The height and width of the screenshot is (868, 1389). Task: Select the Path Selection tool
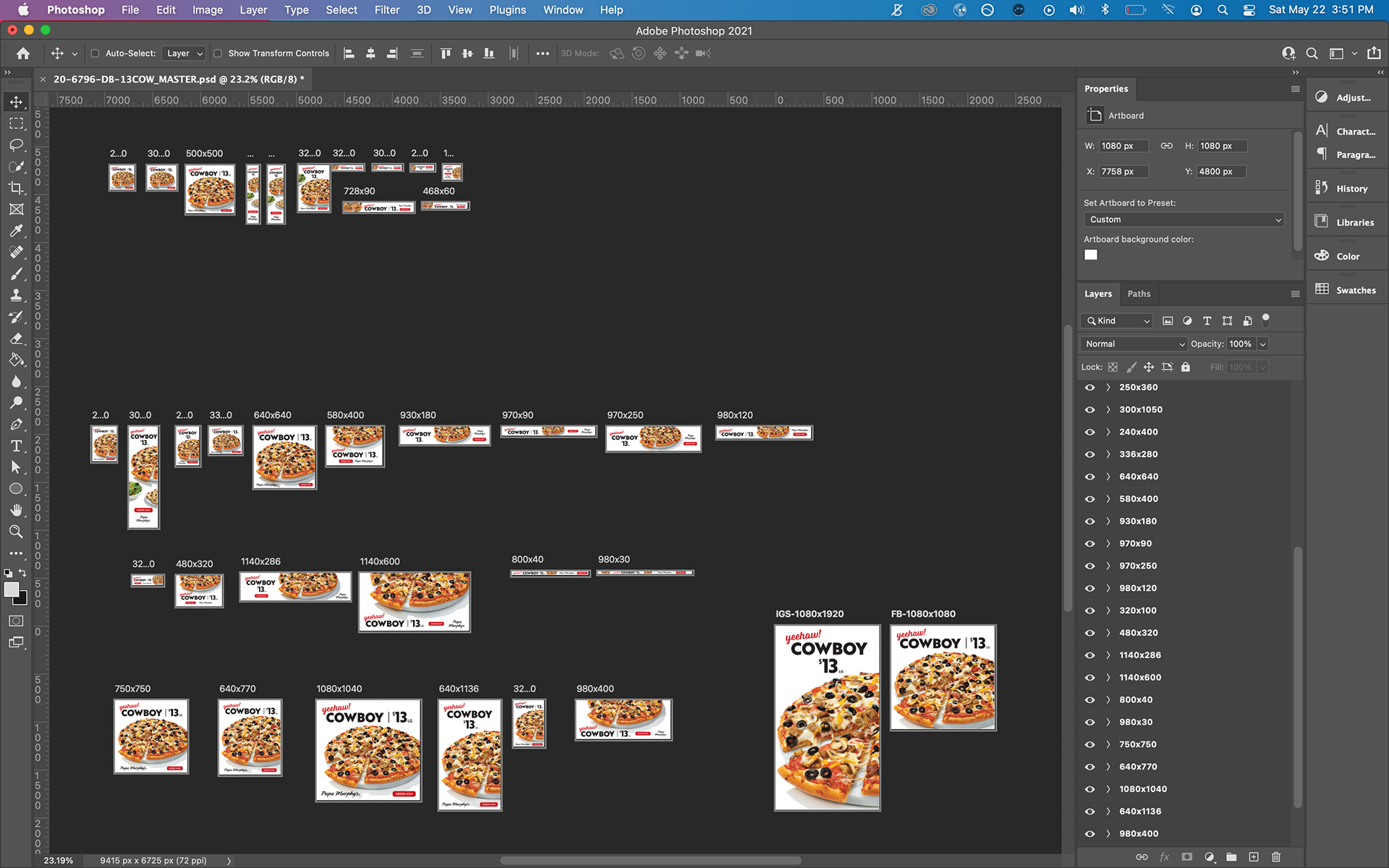[x=16, y=467]
